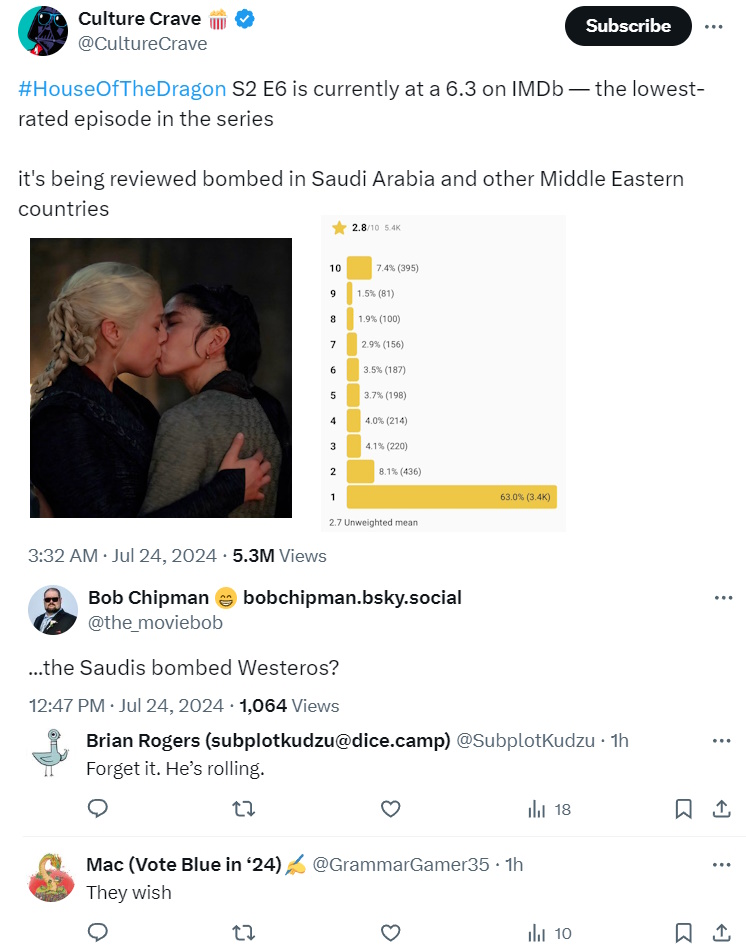View analytics for Brian Rogers' reply
Screen dimensions: 746x951
click(x=549, y=809)
